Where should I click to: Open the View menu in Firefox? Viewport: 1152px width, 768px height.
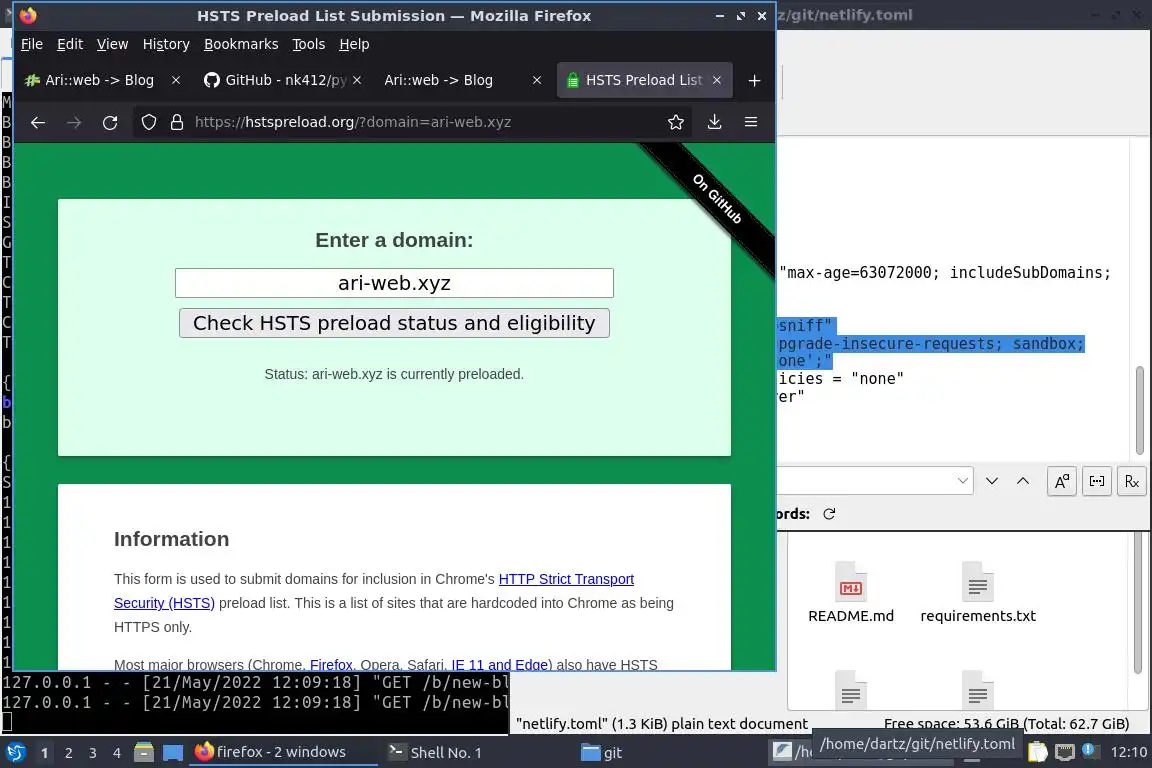[x=112, y=44]
